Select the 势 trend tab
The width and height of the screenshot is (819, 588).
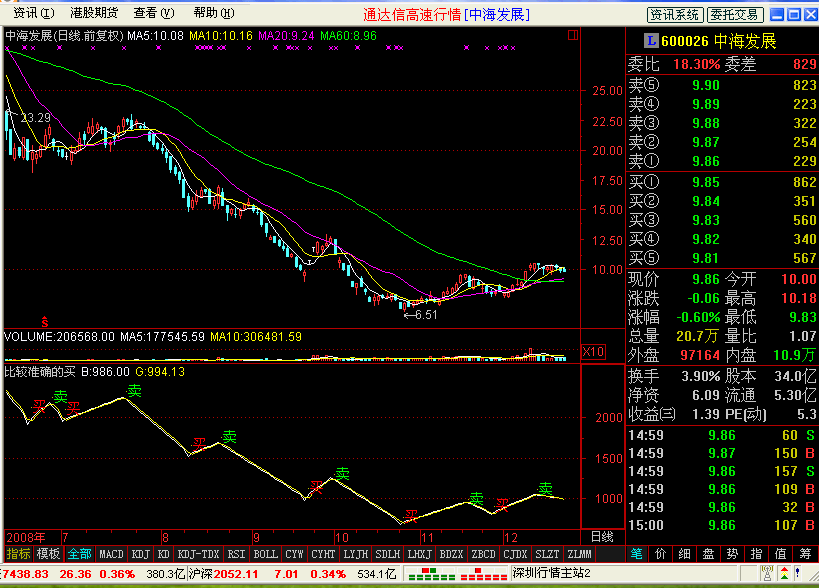click(x=732, y=554)
